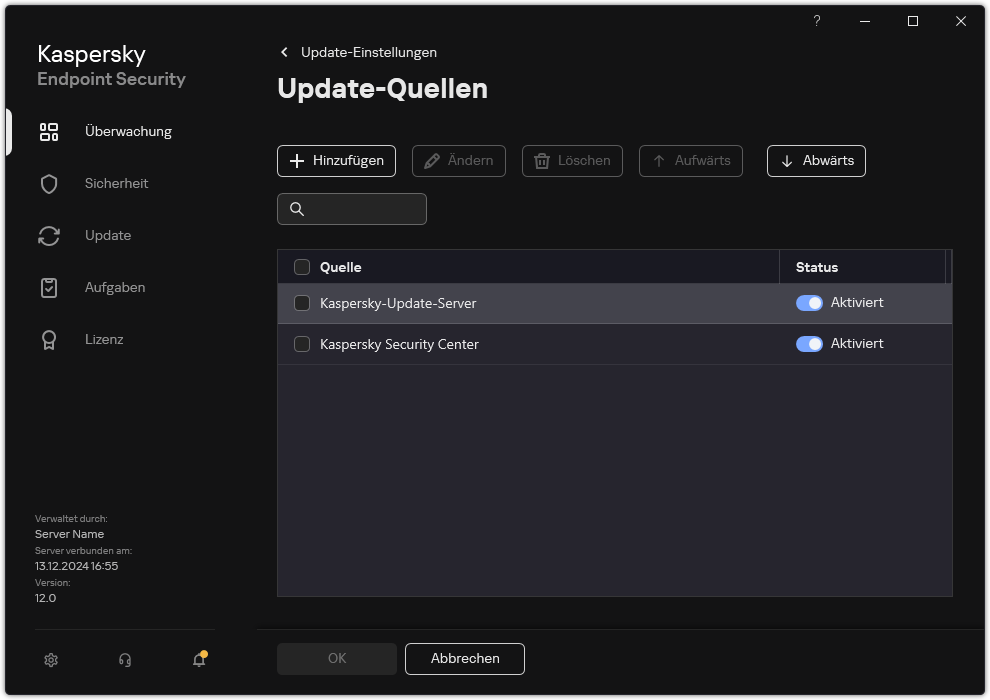Open the Überwachung dashboard icon
The width and height of the screenshot is (990, 700).
[49, 132]
